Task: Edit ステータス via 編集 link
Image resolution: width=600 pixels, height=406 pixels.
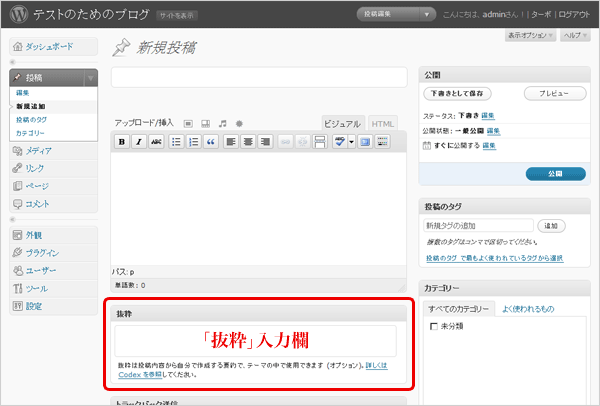Action: point(488,116)
